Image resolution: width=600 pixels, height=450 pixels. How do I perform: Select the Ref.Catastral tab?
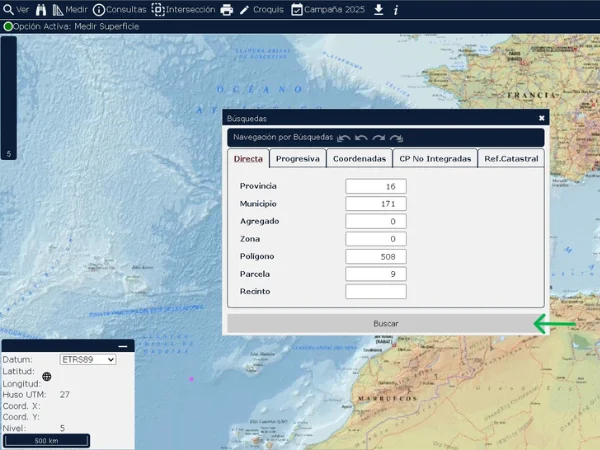coord(511,159)
